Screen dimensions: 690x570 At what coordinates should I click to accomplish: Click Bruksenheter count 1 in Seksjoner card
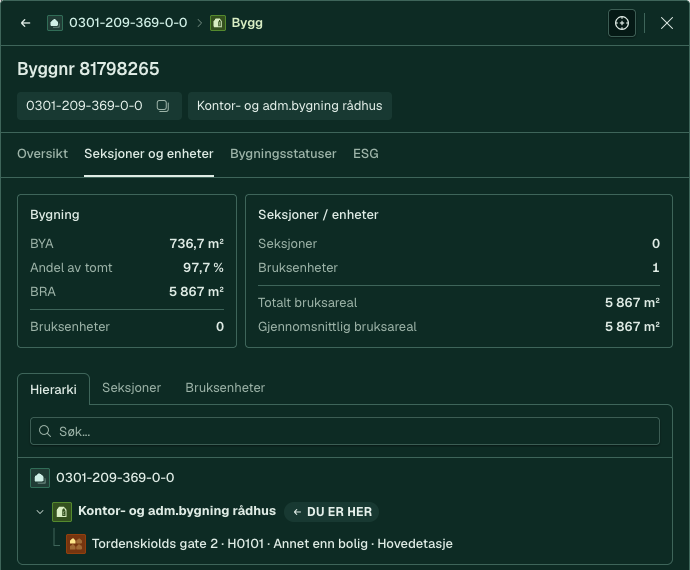pos(656,268)
